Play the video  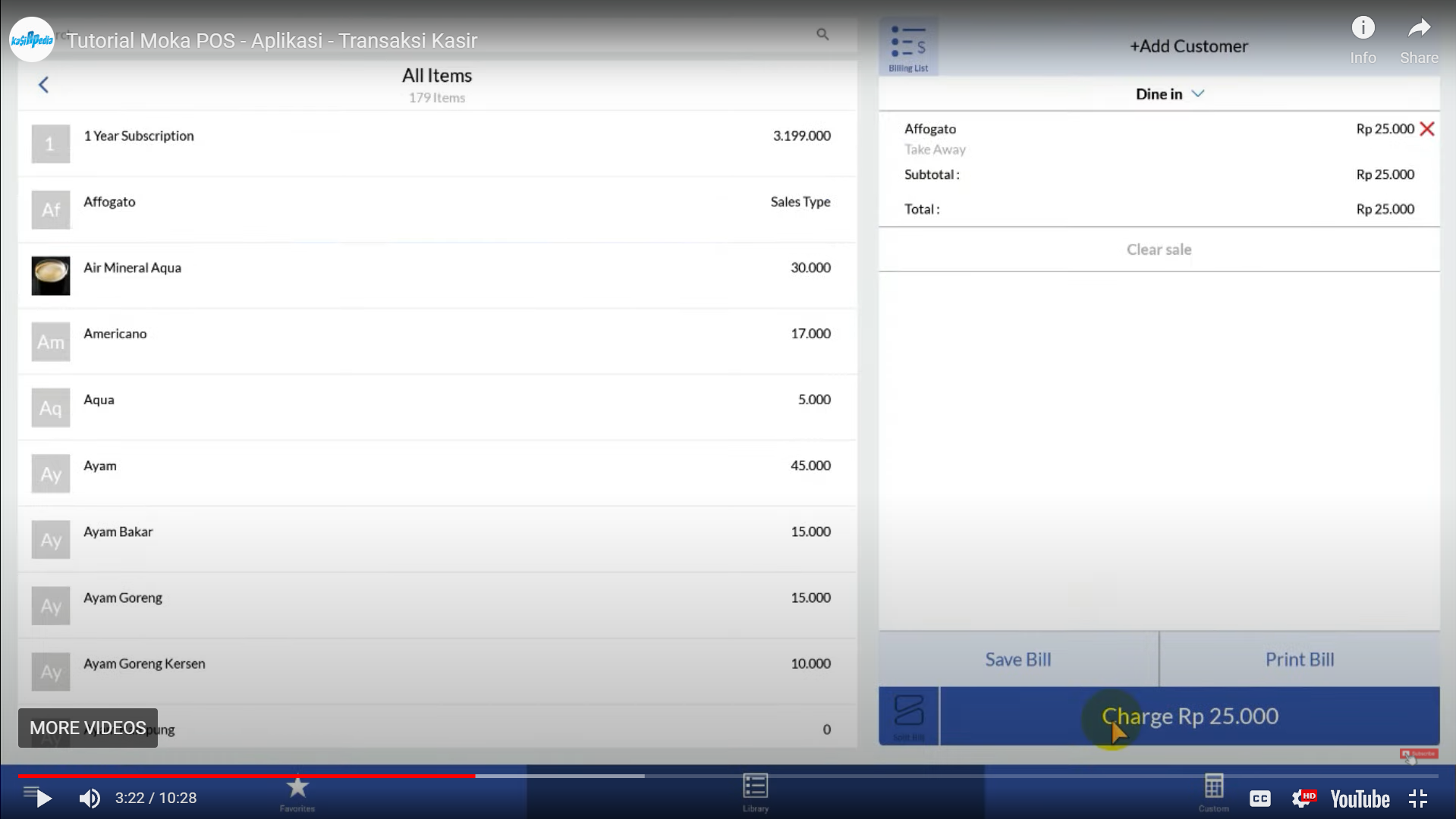pyautogui.click(x=43, y=798)
